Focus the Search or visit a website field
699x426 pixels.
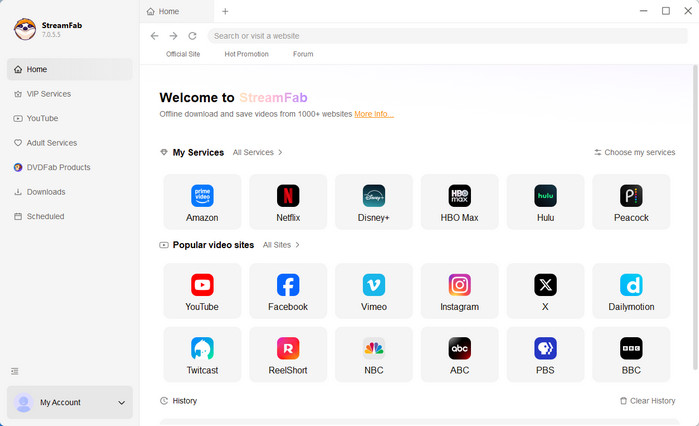pyautogui.click(x=448, y=36)
